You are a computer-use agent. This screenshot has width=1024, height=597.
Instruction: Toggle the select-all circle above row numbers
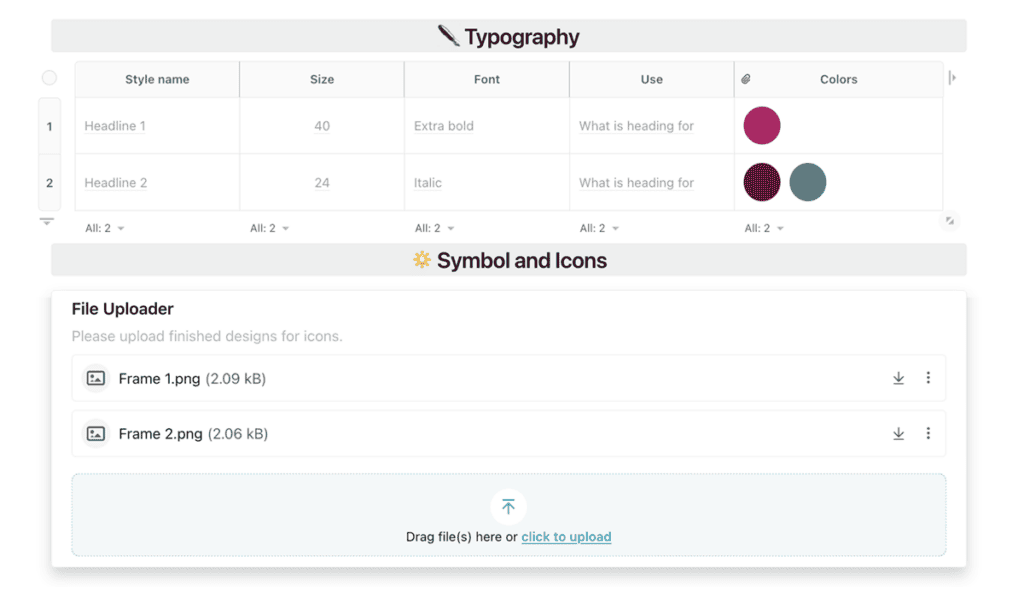pos(49,78)
